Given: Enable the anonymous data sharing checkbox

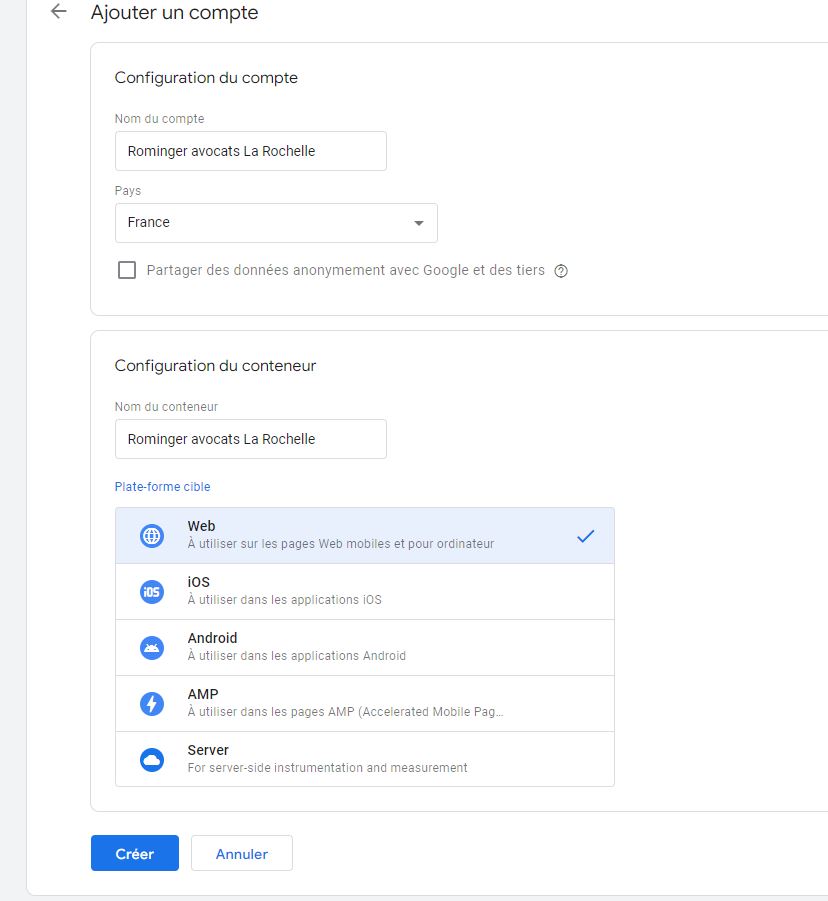Looking at the screenshot, I should click(127, 270).
